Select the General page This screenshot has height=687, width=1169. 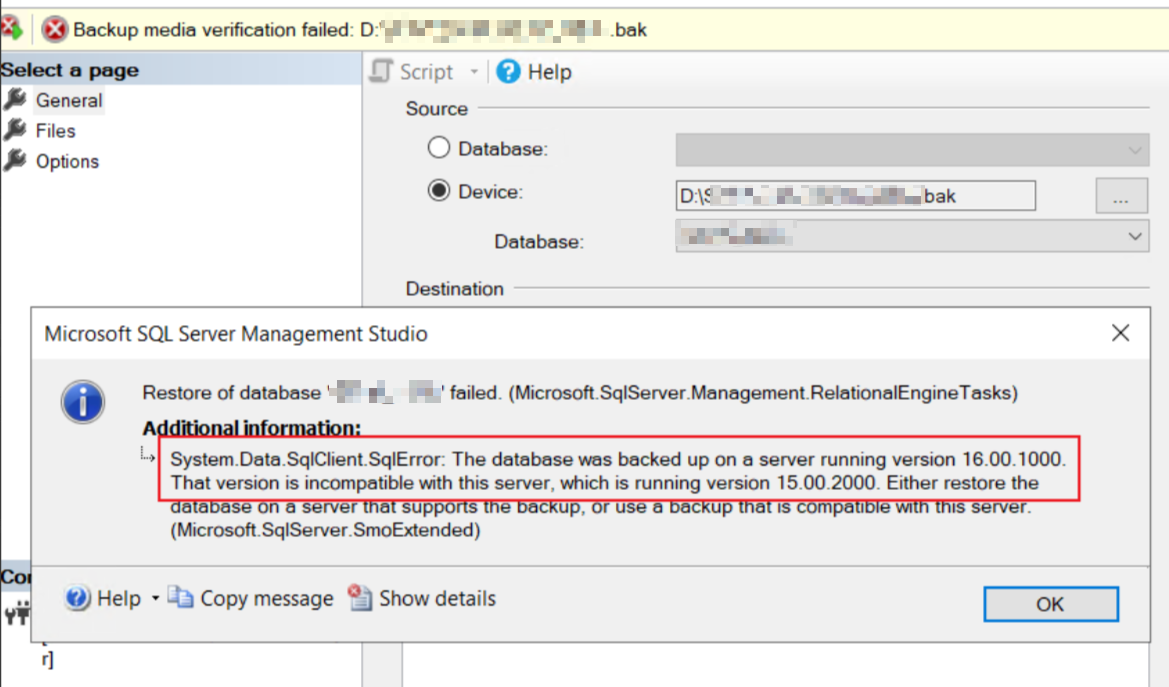(x=69, y=100)
